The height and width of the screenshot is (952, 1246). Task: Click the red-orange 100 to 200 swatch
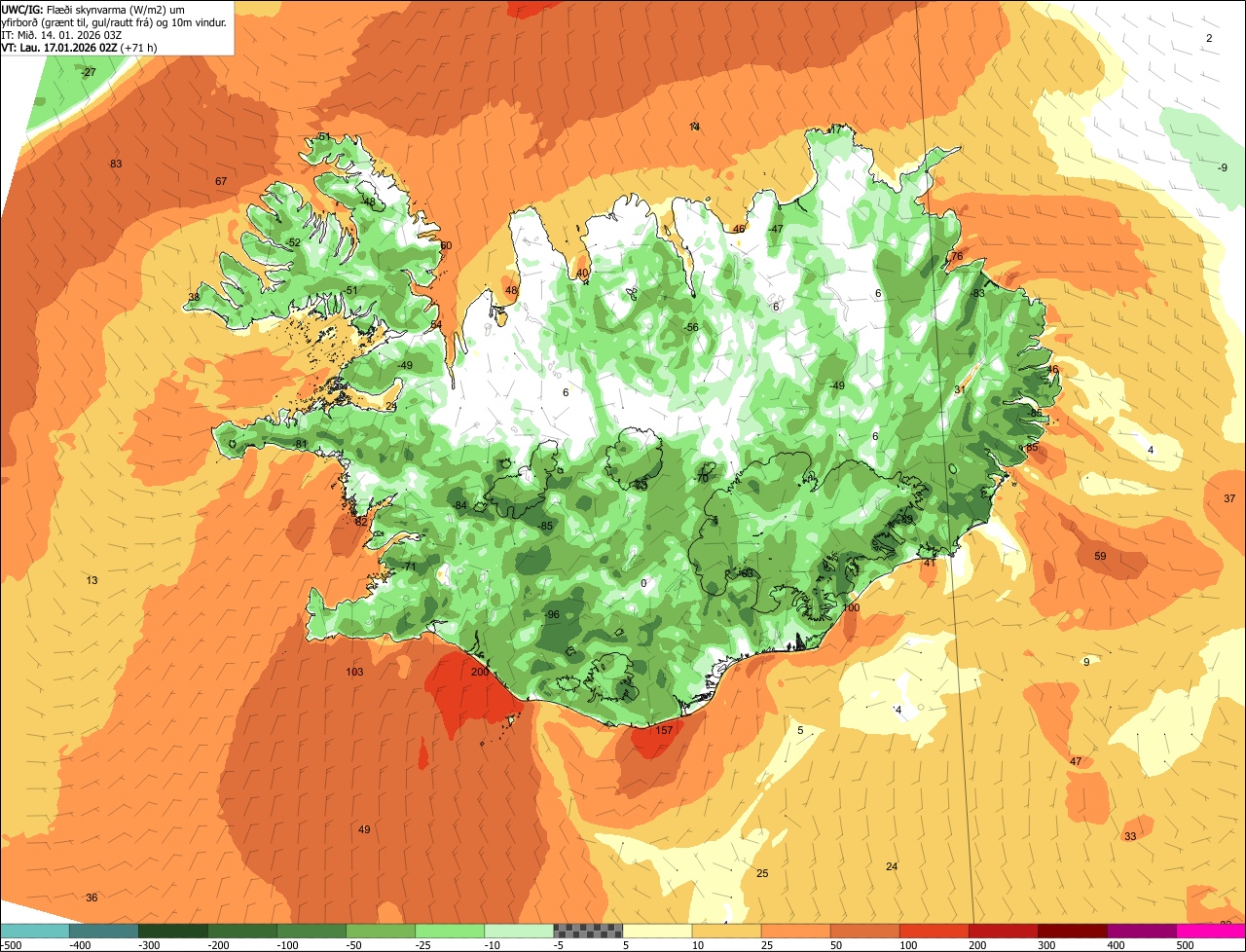[934, 931]
